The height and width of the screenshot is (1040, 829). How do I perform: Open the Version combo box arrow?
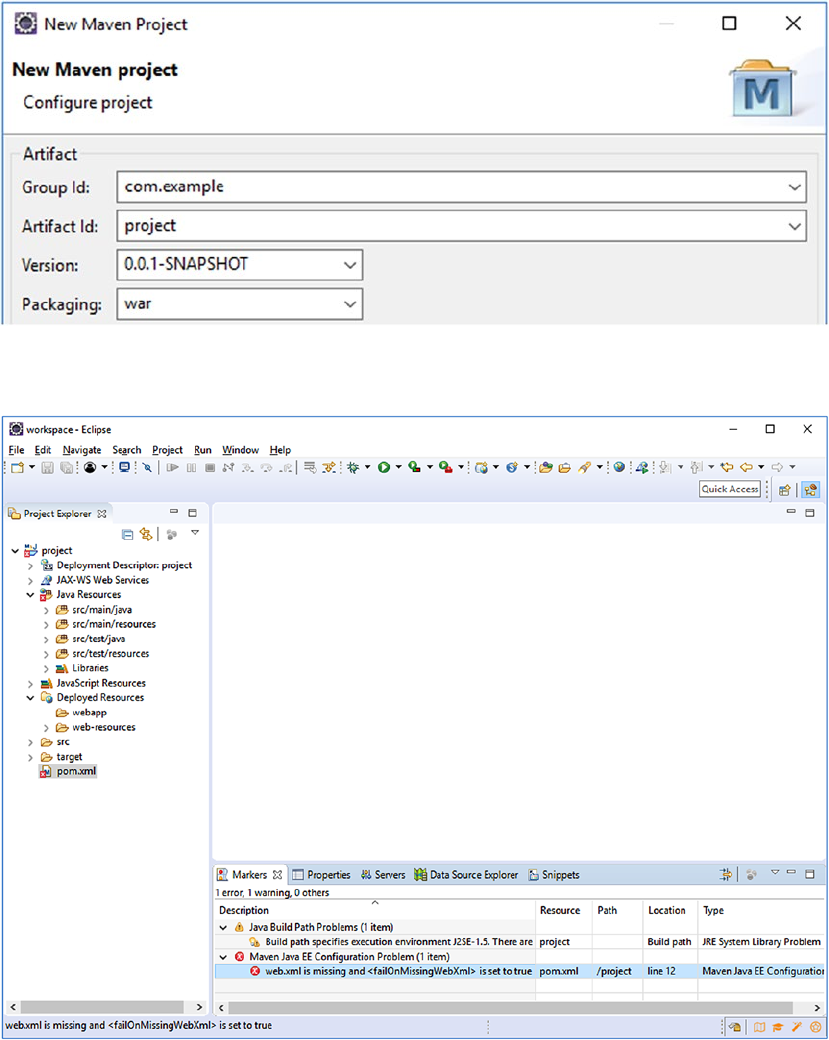350,265
